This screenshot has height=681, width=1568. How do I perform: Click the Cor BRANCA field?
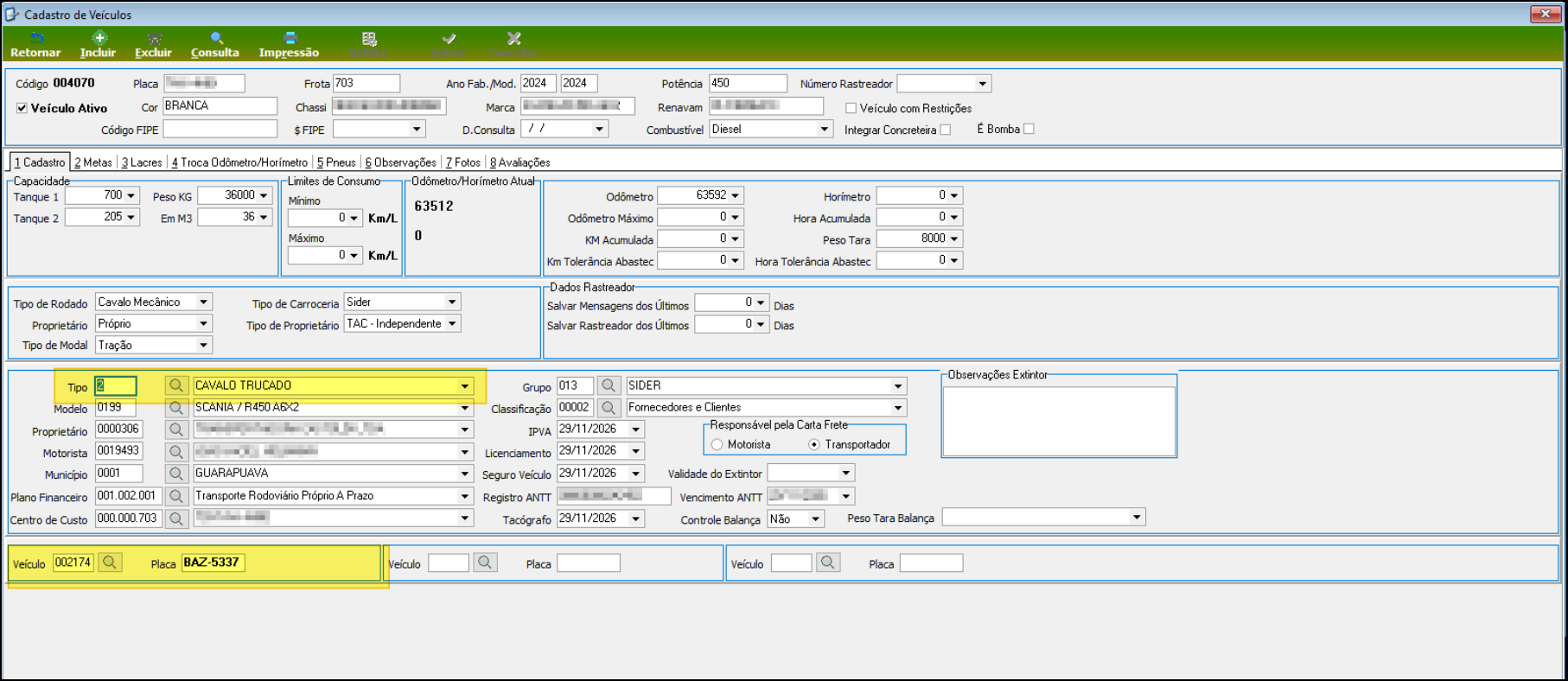point(220,105)
